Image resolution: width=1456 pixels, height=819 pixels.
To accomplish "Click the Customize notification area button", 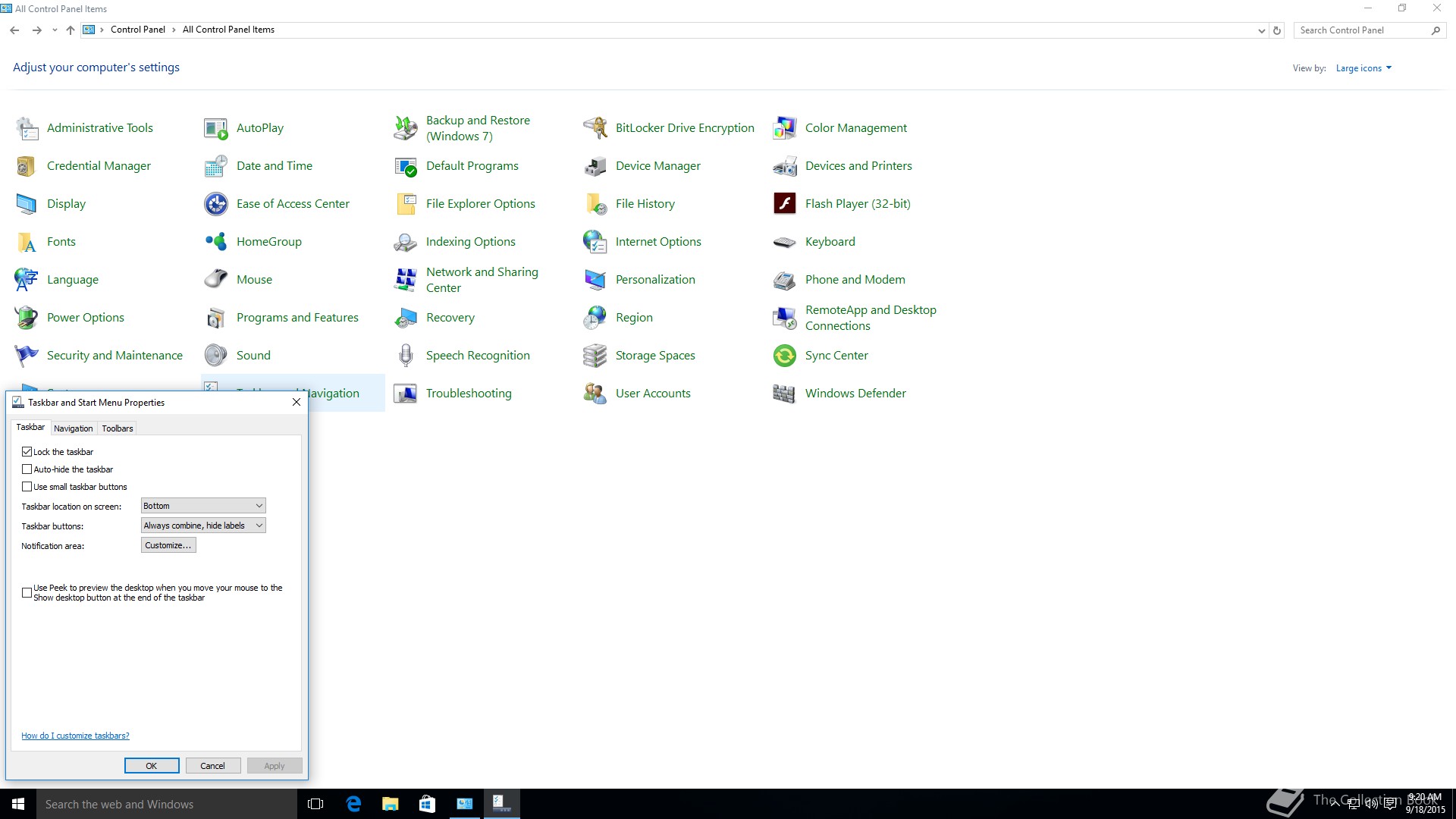I will 168,545.
